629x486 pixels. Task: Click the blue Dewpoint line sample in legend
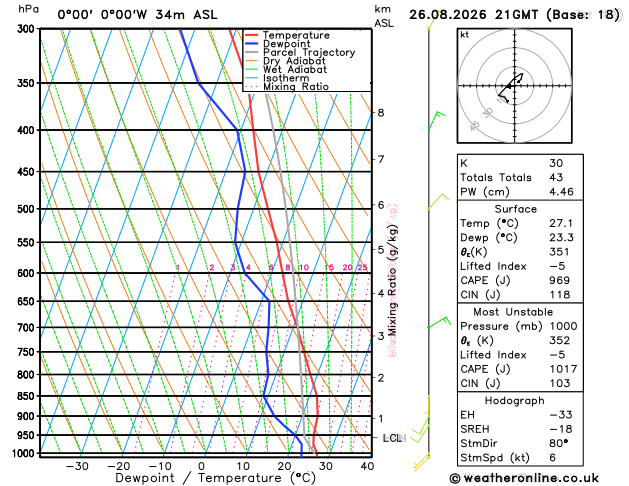click(x=252, y=44)
